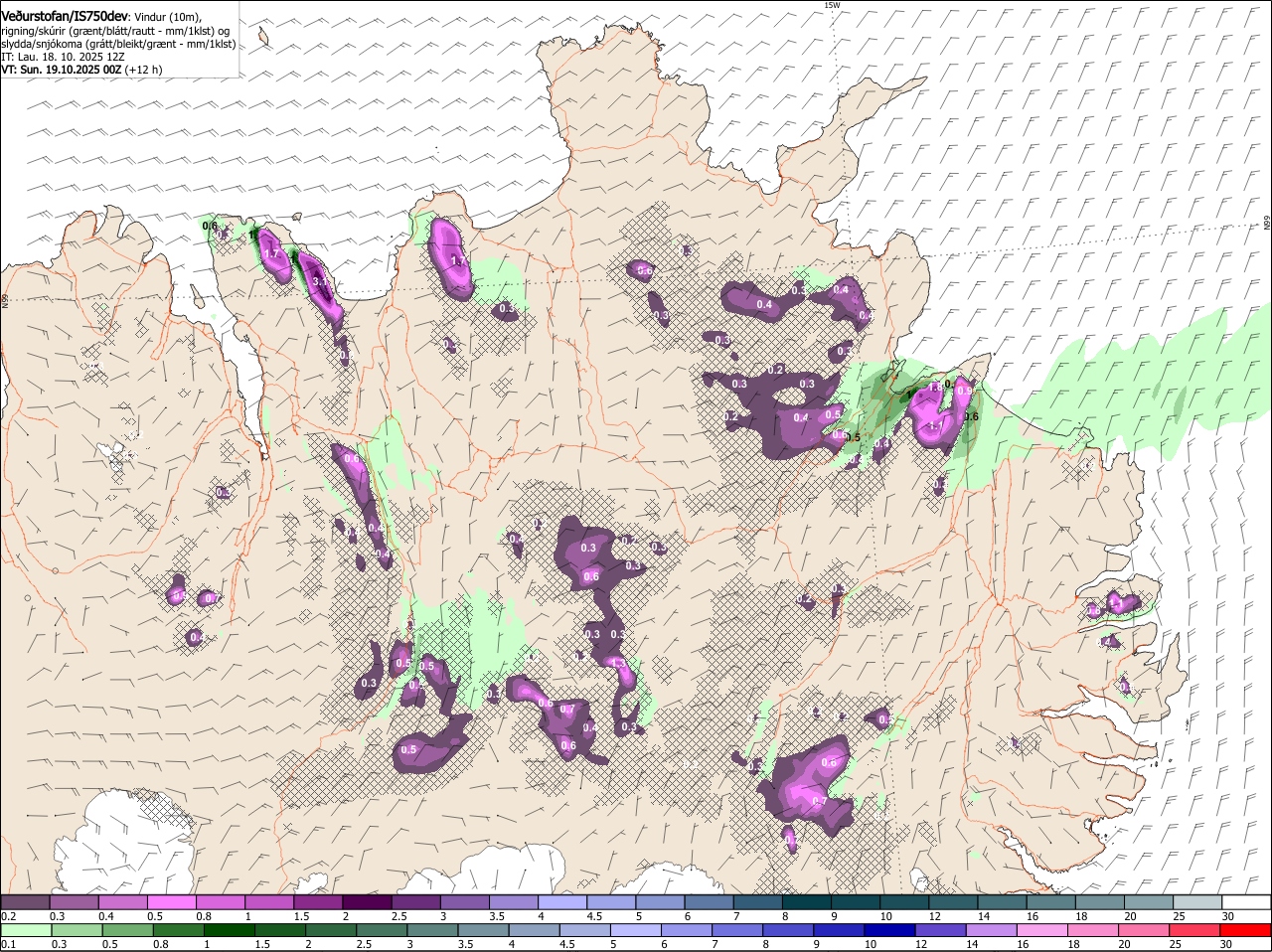Select the dark teal snow swatch between 8 and 9
Viewport: 1272px width, 952px height.
pos(807,901)
